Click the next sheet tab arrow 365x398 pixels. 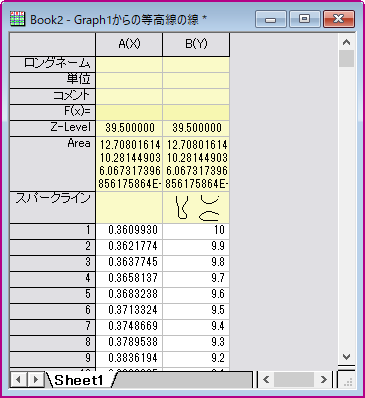point(36,379)
